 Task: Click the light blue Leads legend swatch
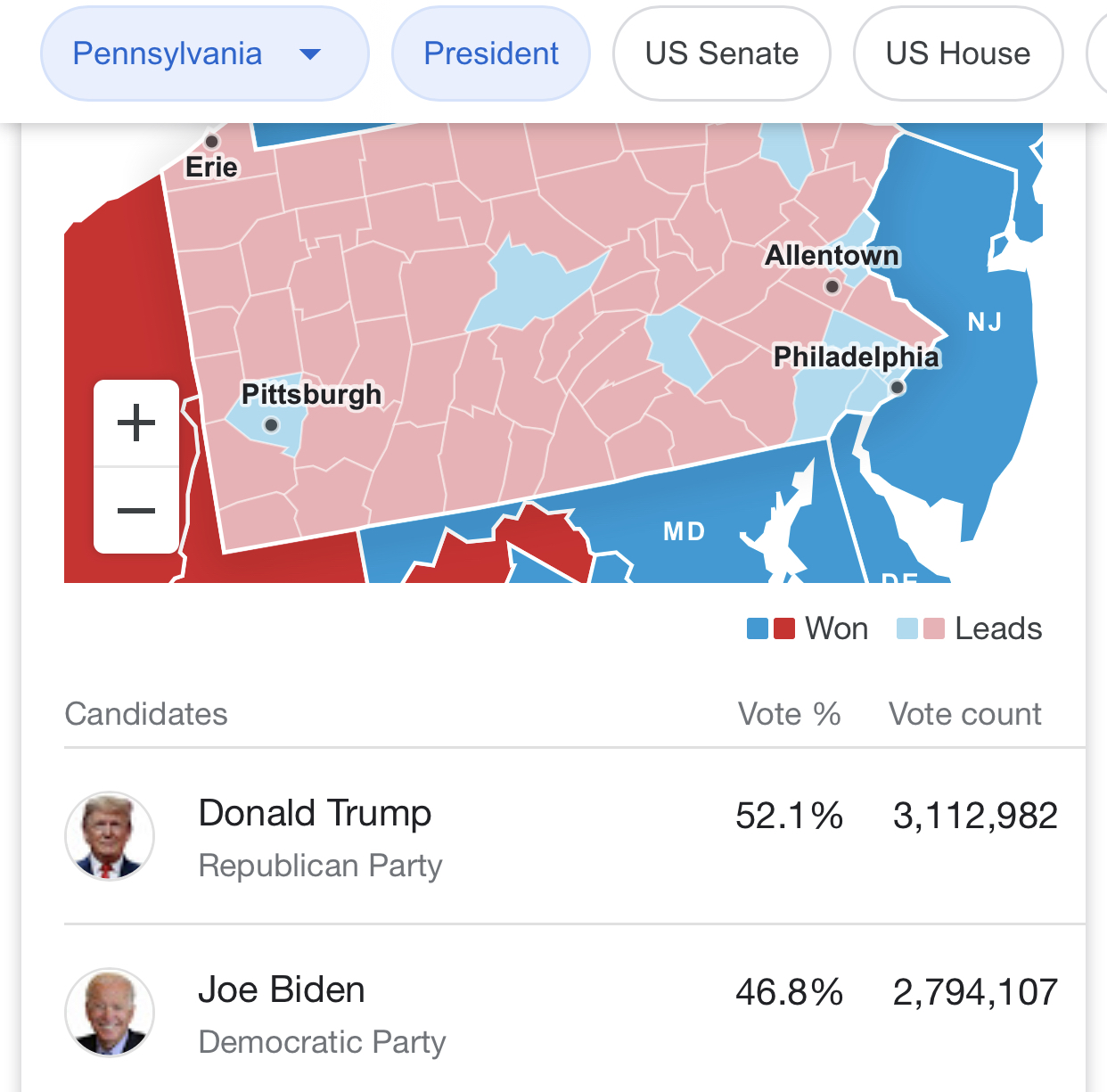click(x=906, y=628)
